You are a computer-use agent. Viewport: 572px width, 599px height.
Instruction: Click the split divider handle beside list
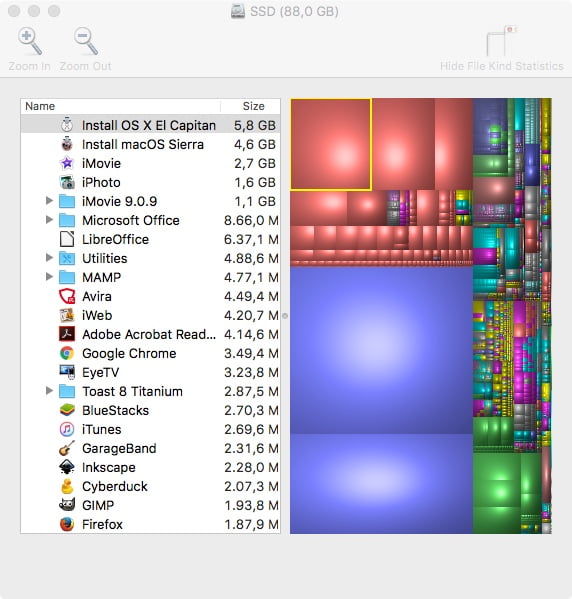coord(285,316)
